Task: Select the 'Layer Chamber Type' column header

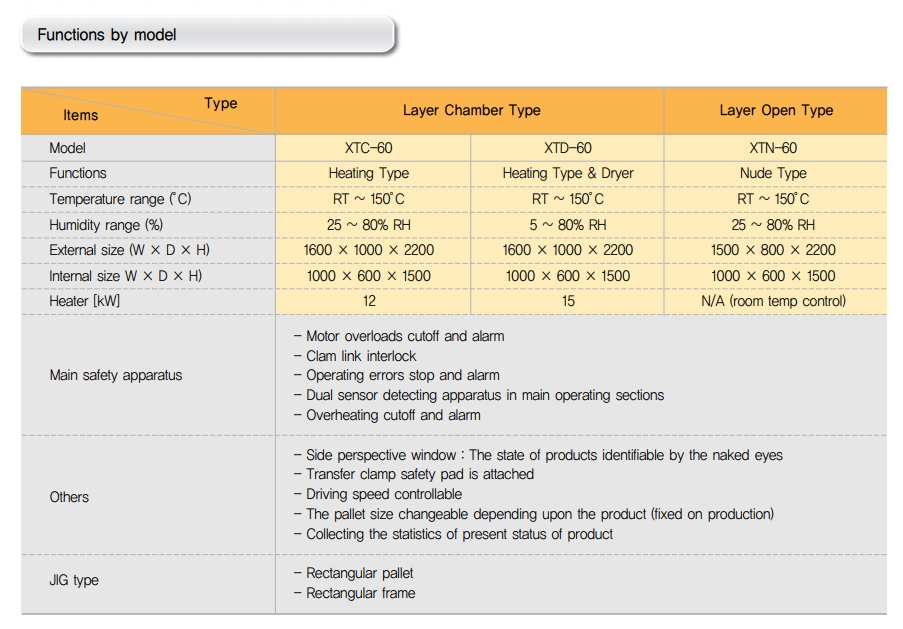Action: (x=471, y=111)
